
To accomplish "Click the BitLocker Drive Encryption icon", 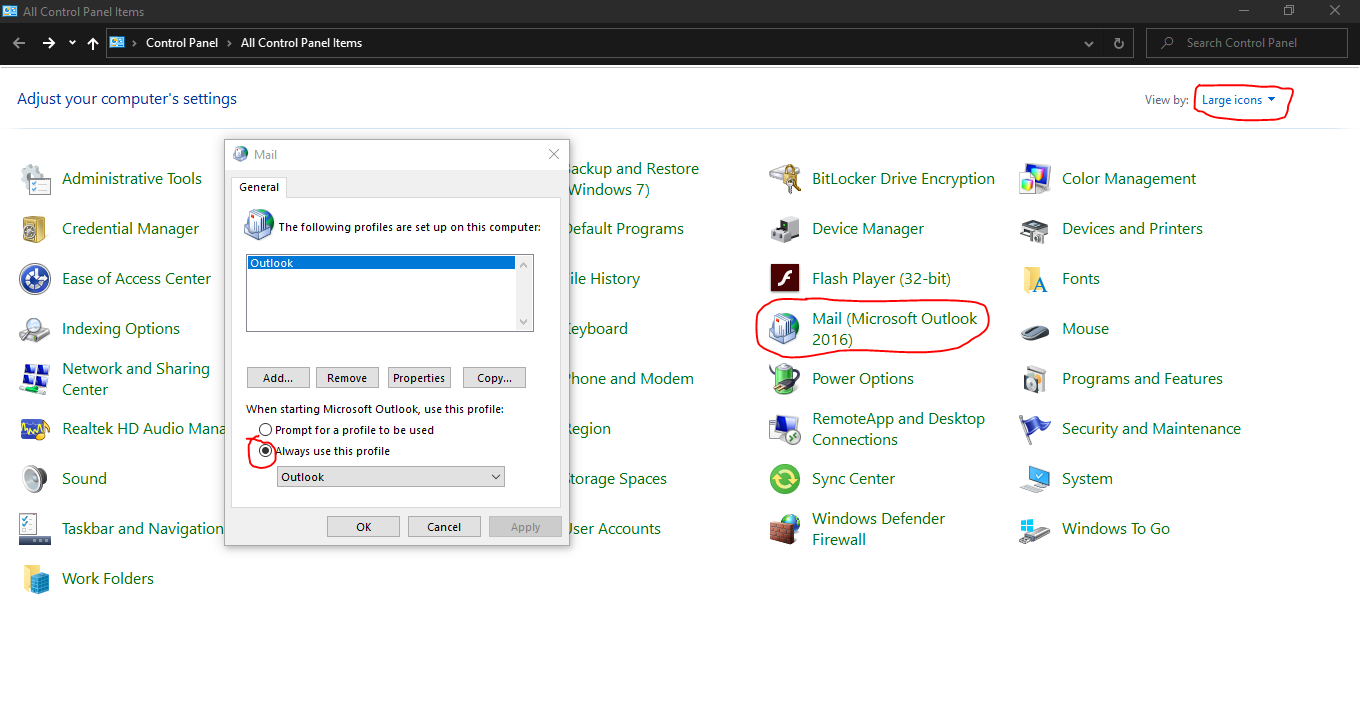I will point(785,179).
